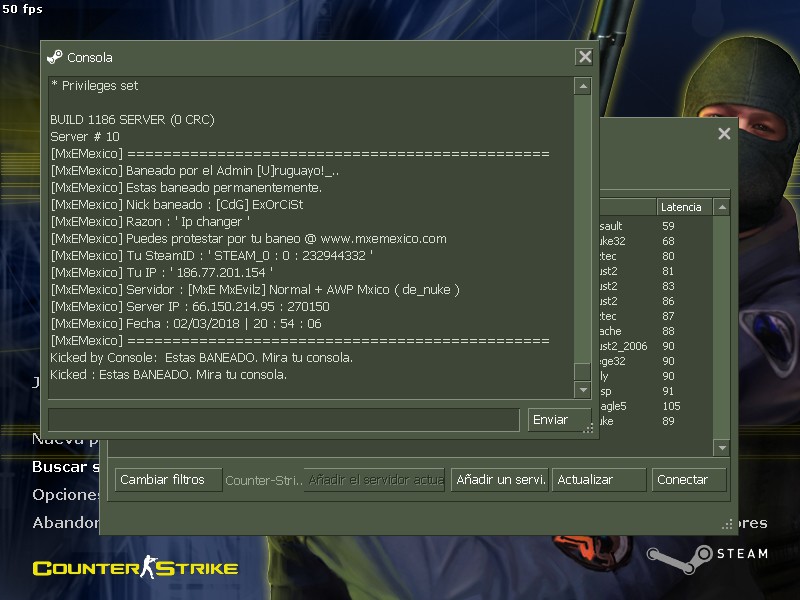Click the 'Servidor : [MxE MxEvilz]' console line
The width and height of the screenshot is (800, 600).
[255, 290]
